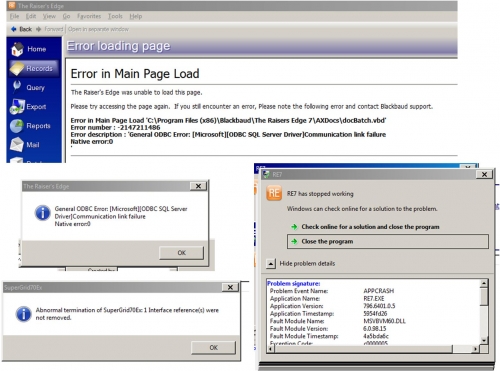The image size is (500, 371).
Task: Click the vertical scrollbar thumb in problem details
Action: click(x=484, y=297)
